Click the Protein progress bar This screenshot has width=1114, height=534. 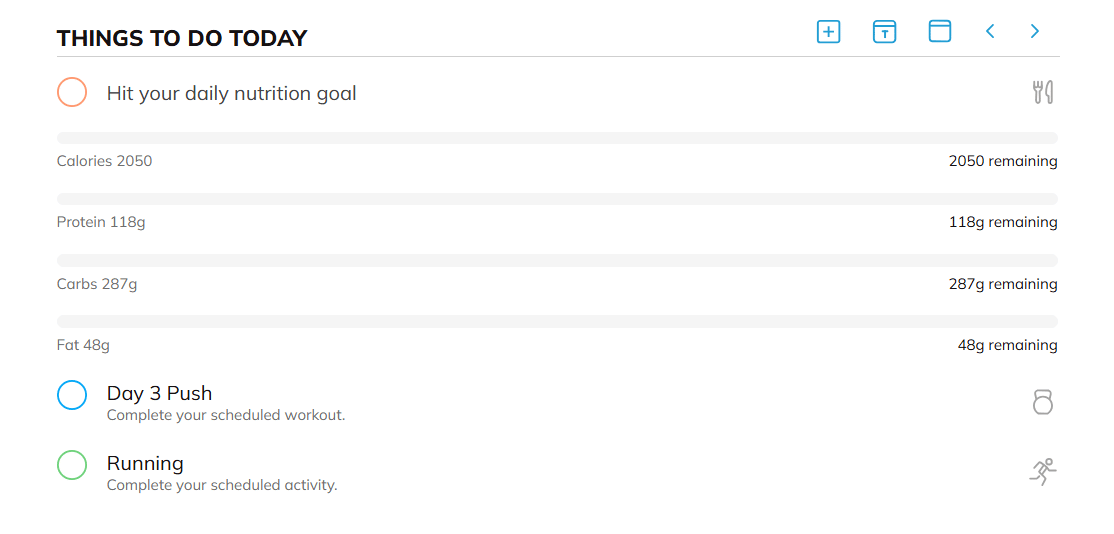tap(557, 199)
